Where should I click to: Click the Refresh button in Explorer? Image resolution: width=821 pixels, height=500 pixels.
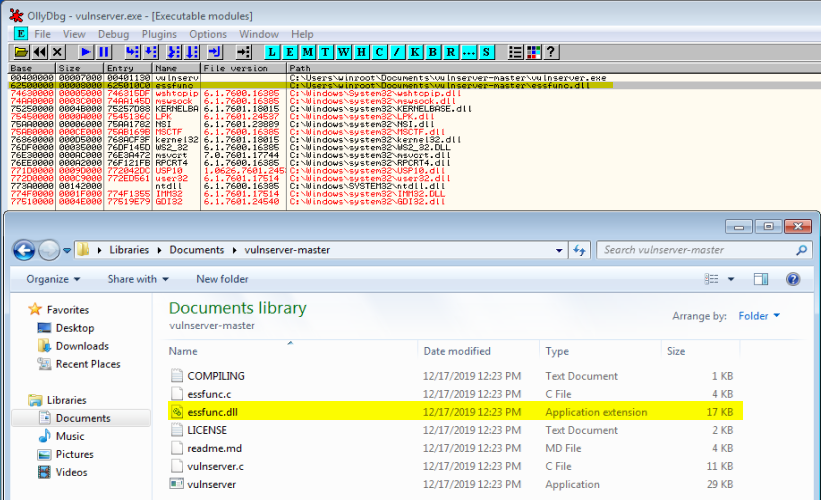(x=579, y=250)
